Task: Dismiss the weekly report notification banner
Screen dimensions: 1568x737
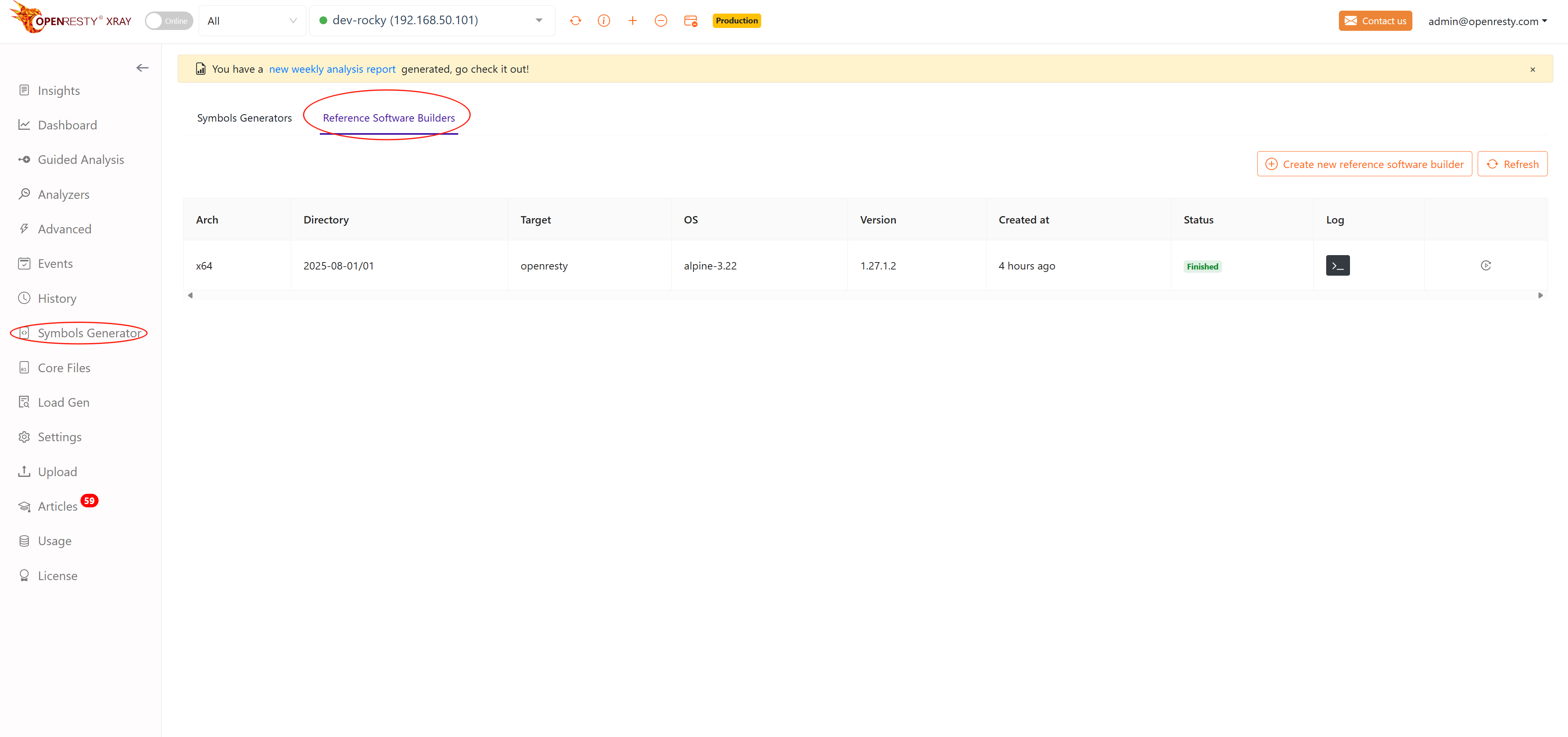Action: point(1533,69)
